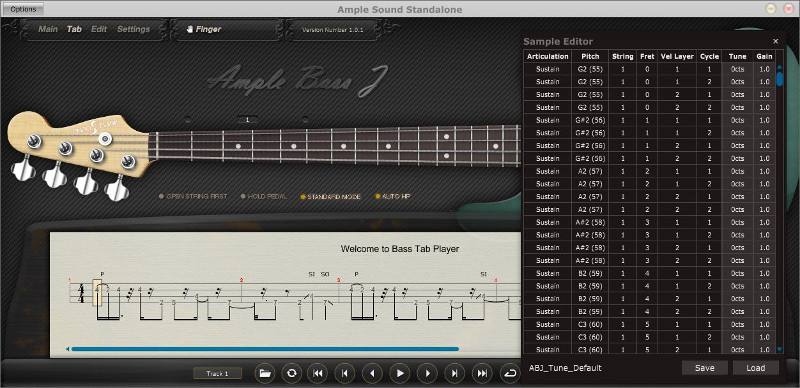
Task: Click the Gain column header
Action: coord(764,57)
